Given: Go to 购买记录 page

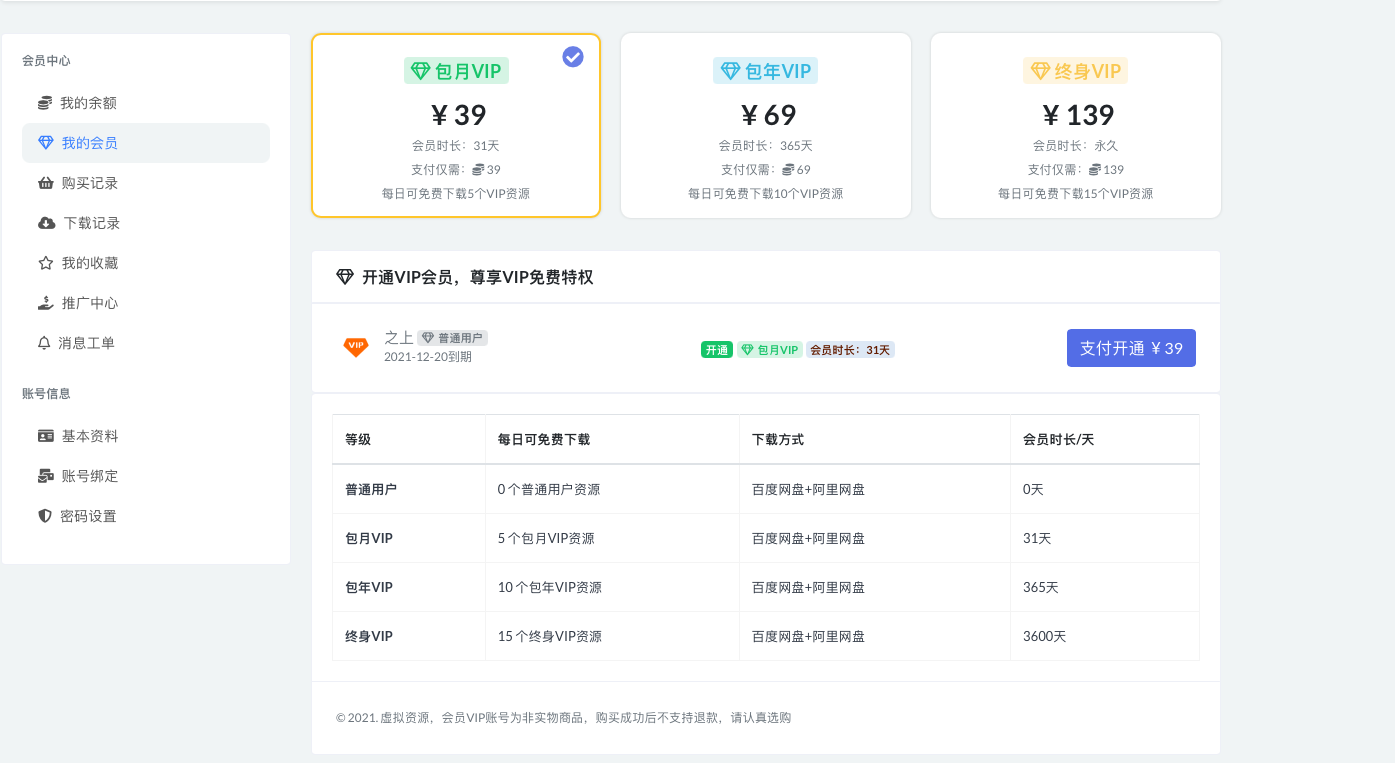Looking at the screenshot, I should (146, 183).
